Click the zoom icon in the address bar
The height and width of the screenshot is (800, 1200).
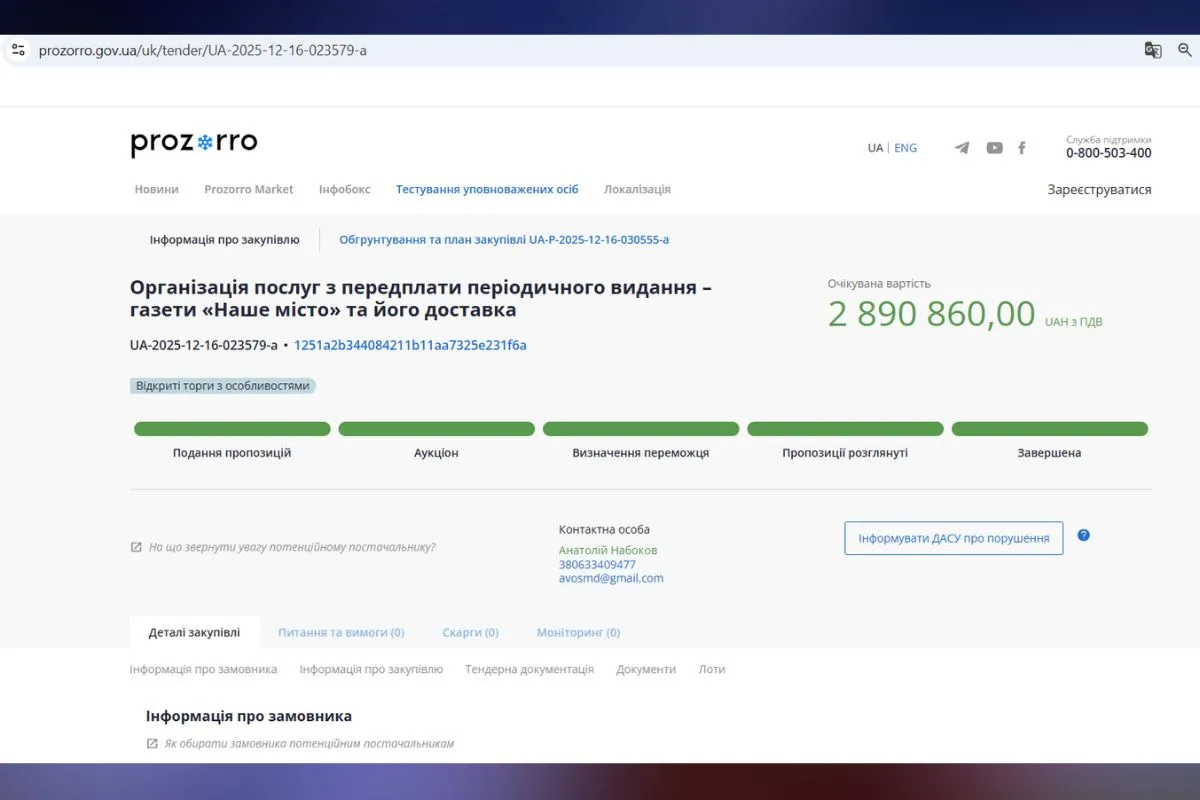(1185, 49)
